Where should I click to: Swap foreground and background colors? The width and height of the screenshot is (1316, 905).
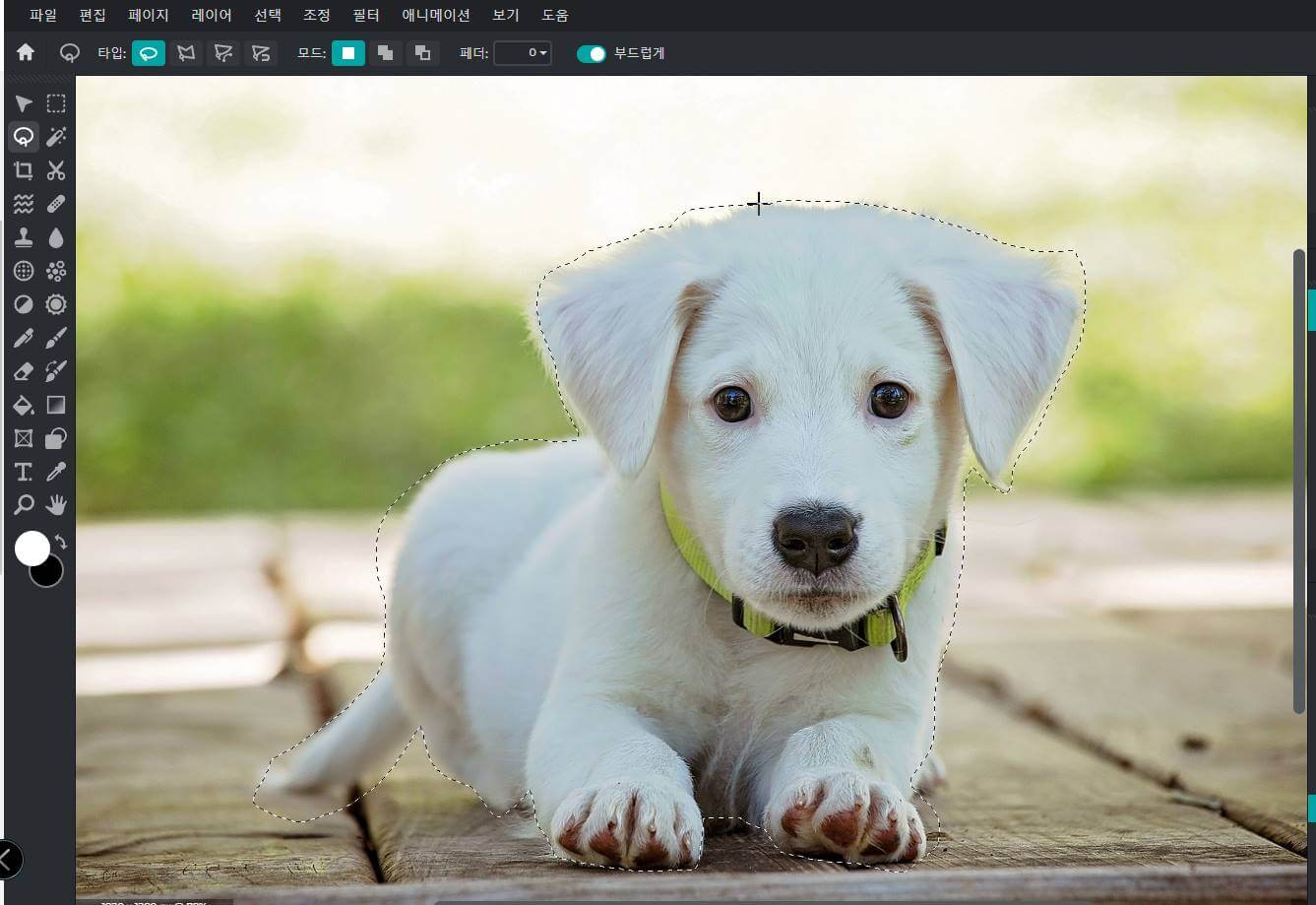(61, 542)
